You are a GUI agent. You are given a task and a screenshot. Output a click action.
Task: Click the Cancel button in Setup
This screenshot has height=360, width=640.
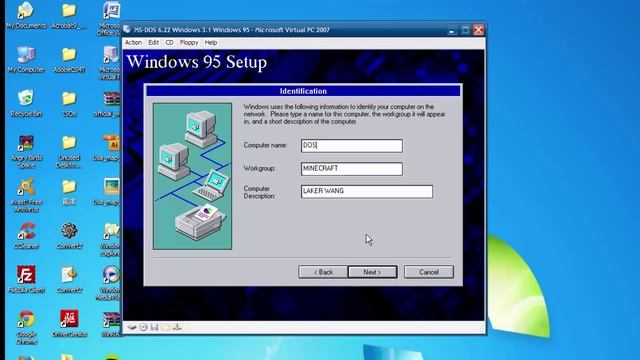pyautogui.click(x=429, y=272)
